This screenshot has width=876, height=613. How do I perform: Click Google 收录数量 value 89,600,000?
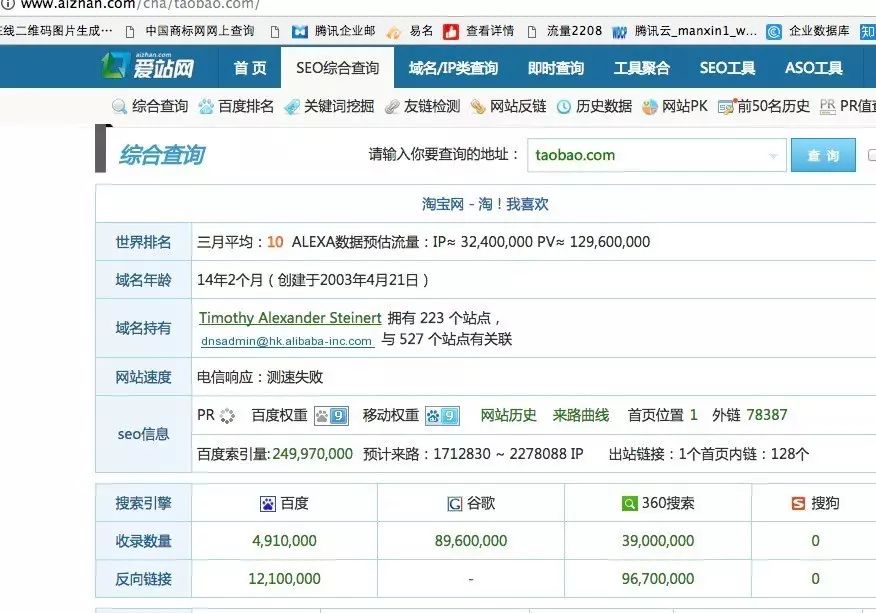471,541
